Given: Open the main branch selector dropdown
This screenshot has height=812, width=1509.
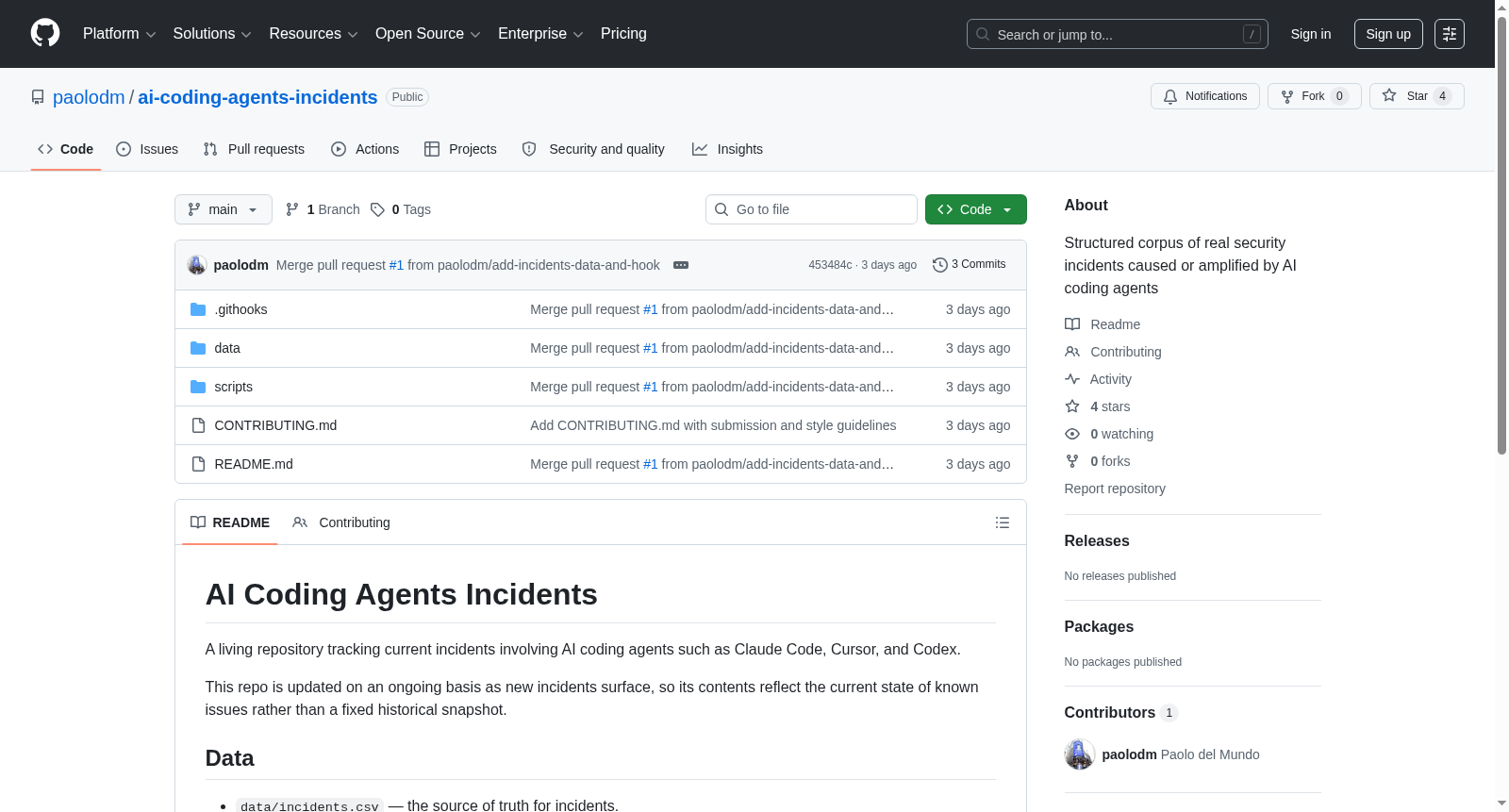Looking at the screenshot, I should [224, 209].
